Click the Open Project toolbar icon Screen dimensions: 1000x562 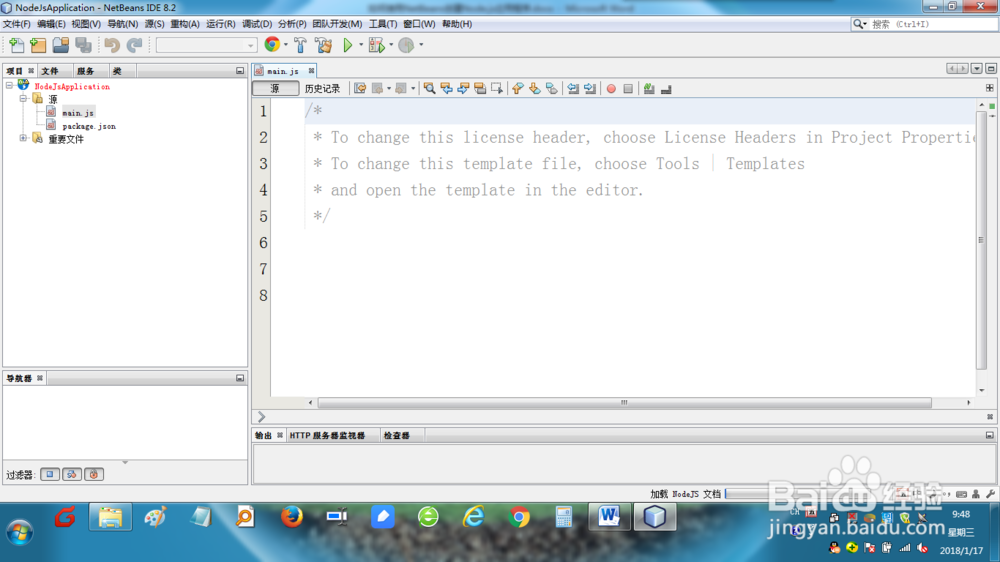pos(61,45)
